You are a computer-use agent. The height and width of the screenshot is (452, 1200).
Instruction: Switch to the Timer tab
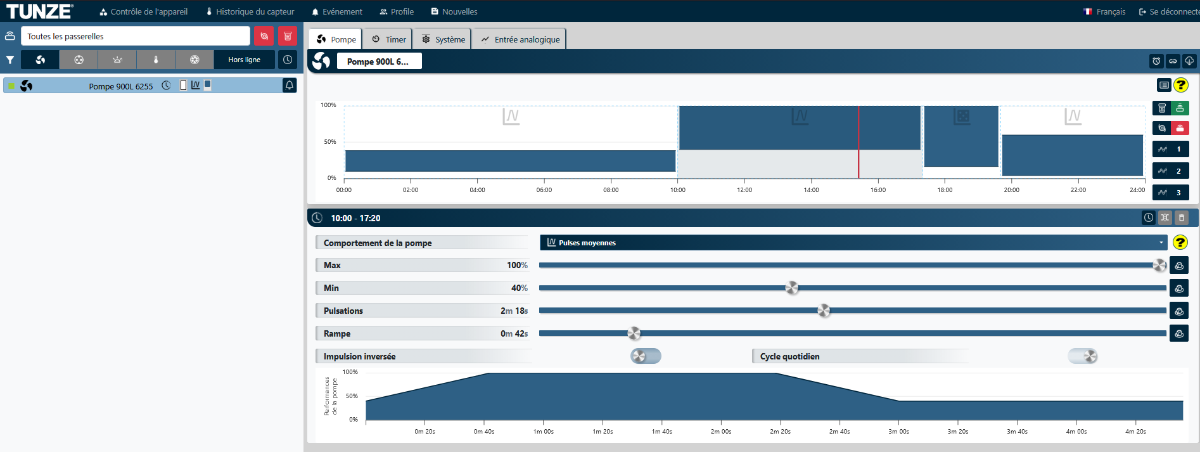pos(388,39)
